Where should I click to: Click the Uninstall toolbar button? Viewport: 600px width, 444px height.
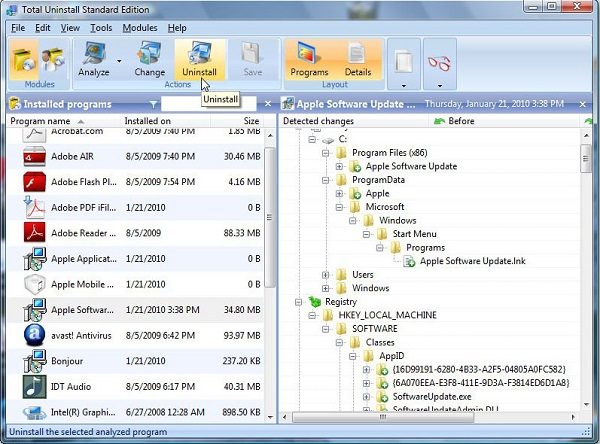(x=199, y=59)
